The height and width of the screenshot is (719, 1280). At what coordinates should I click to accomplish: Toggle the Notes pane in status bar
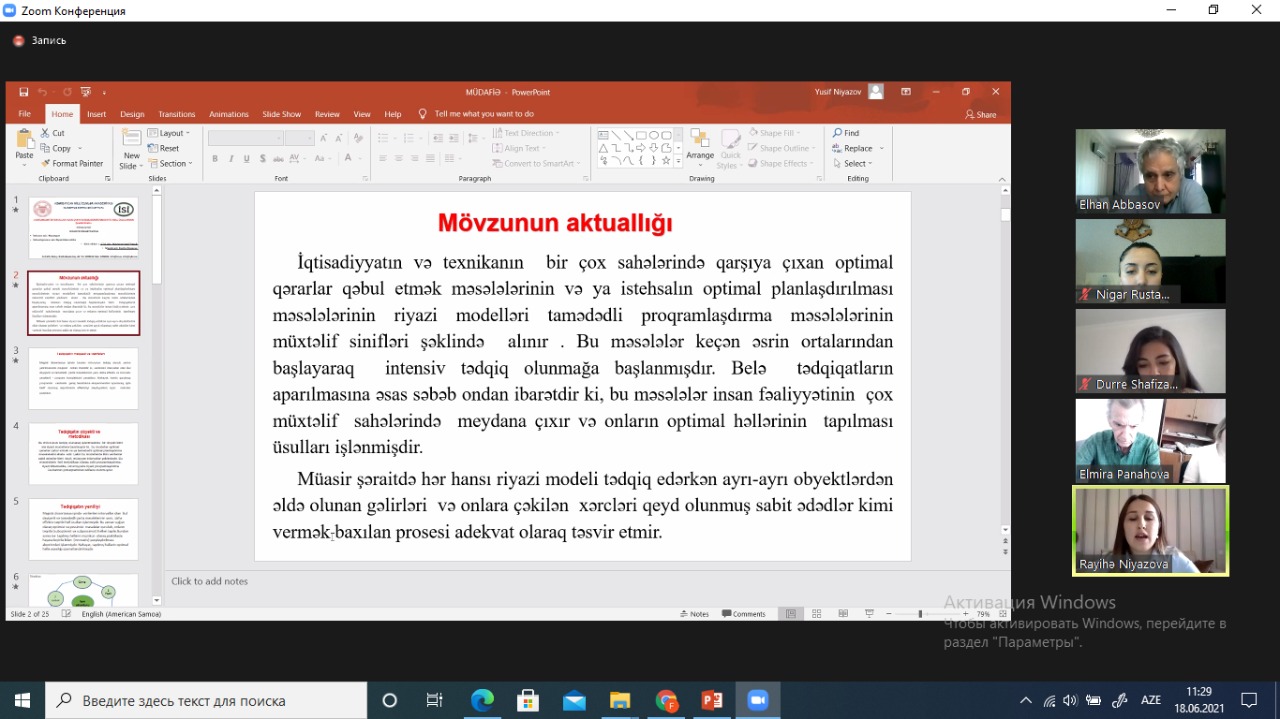point(694,614)
